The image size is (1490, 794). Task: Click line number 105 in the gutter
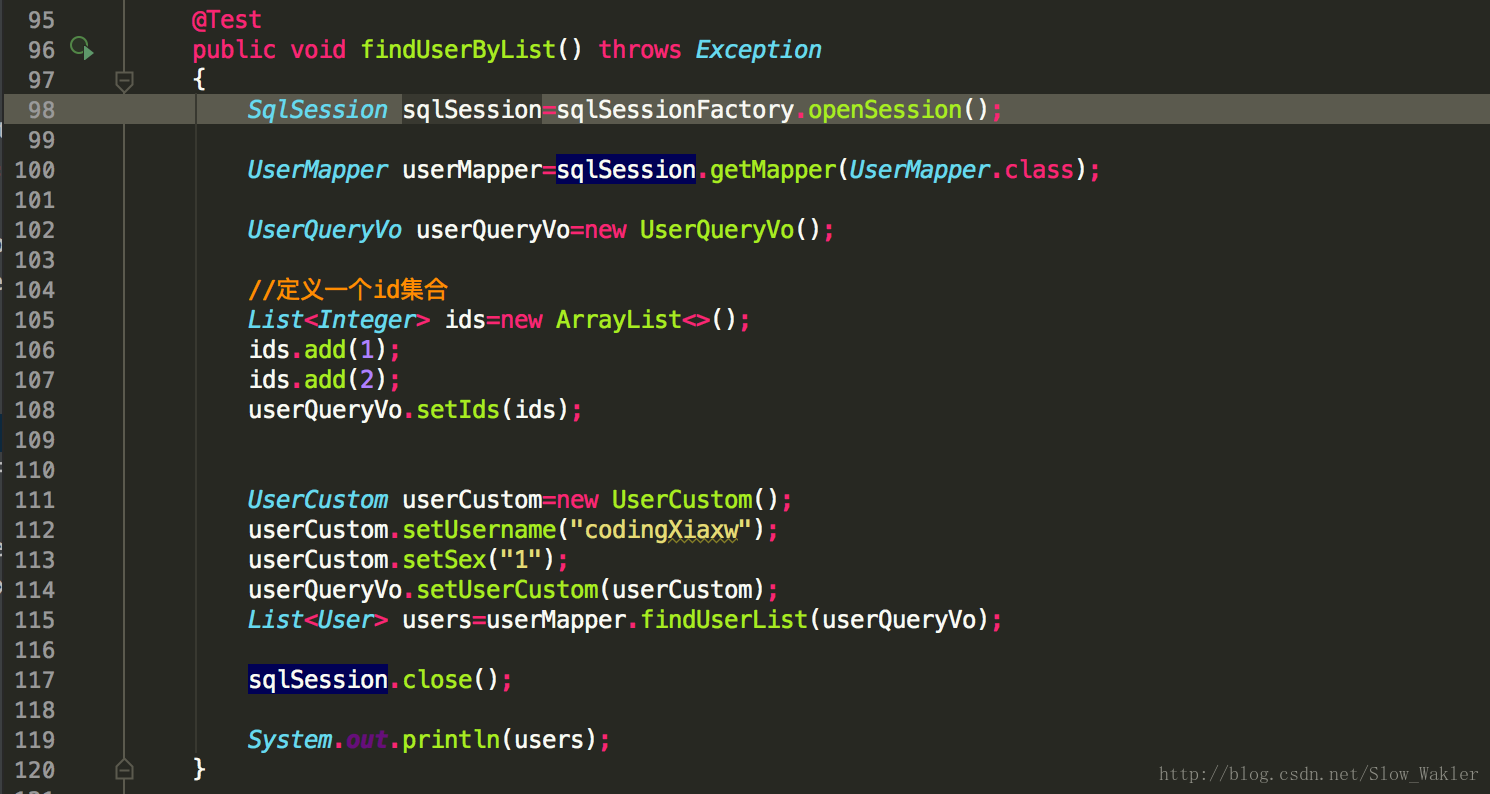click(x=35, y=320)
